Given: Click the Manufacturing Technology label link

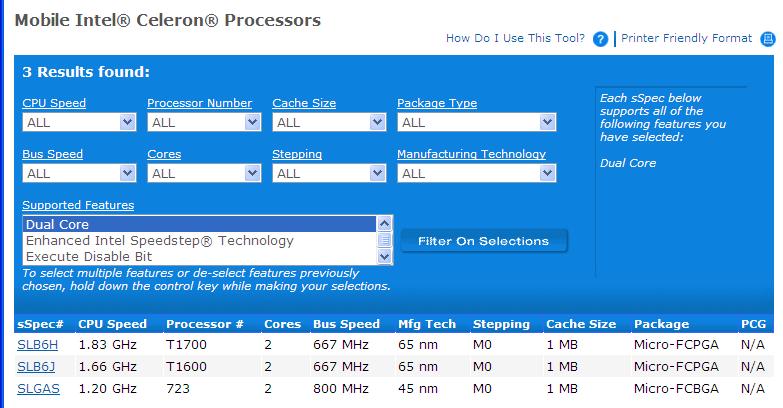Looking at the screenshot, I should tap(471, 154).
